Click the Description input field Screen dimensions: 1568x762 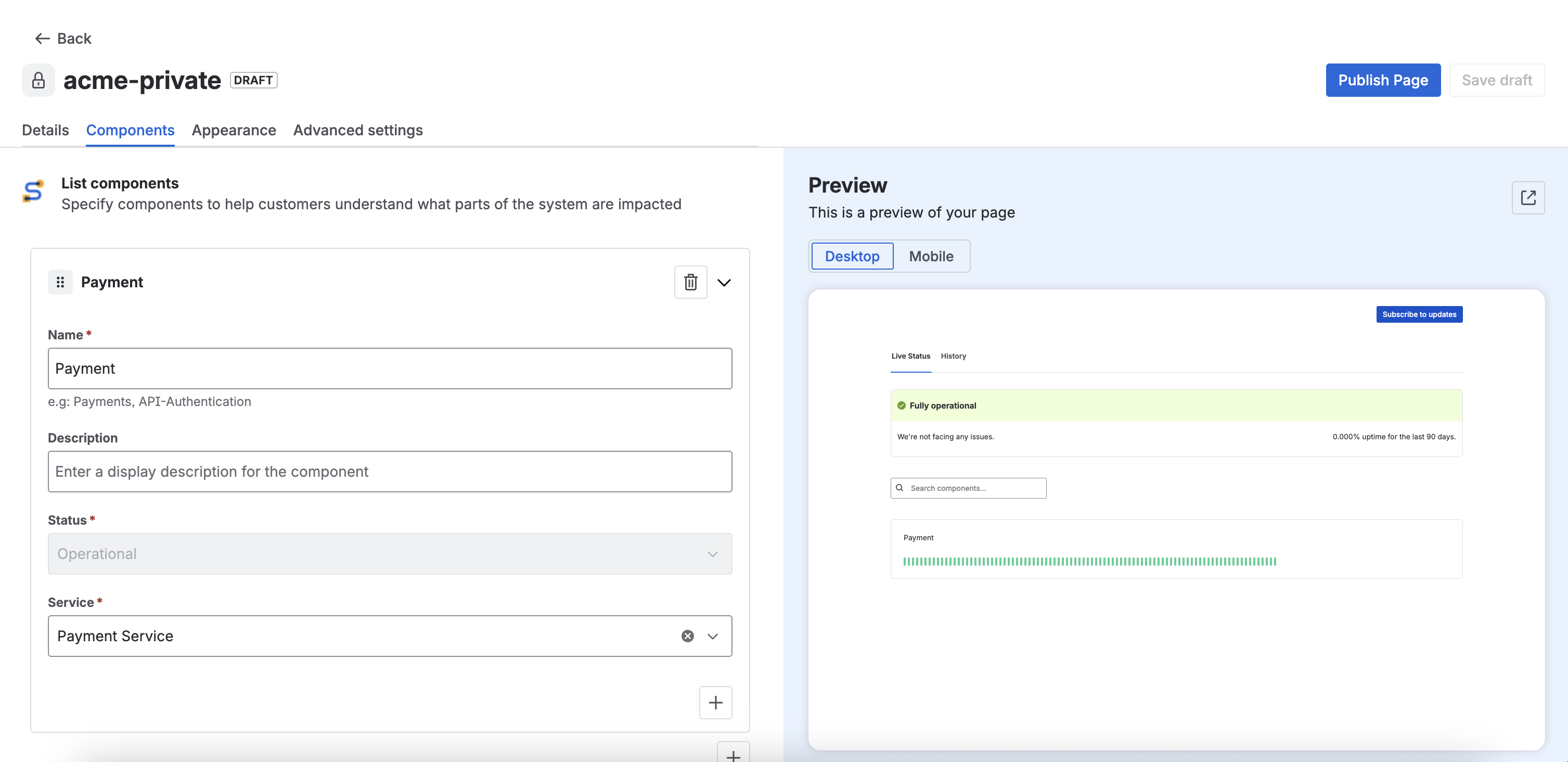pyautogui.click(x=390, y=472)
